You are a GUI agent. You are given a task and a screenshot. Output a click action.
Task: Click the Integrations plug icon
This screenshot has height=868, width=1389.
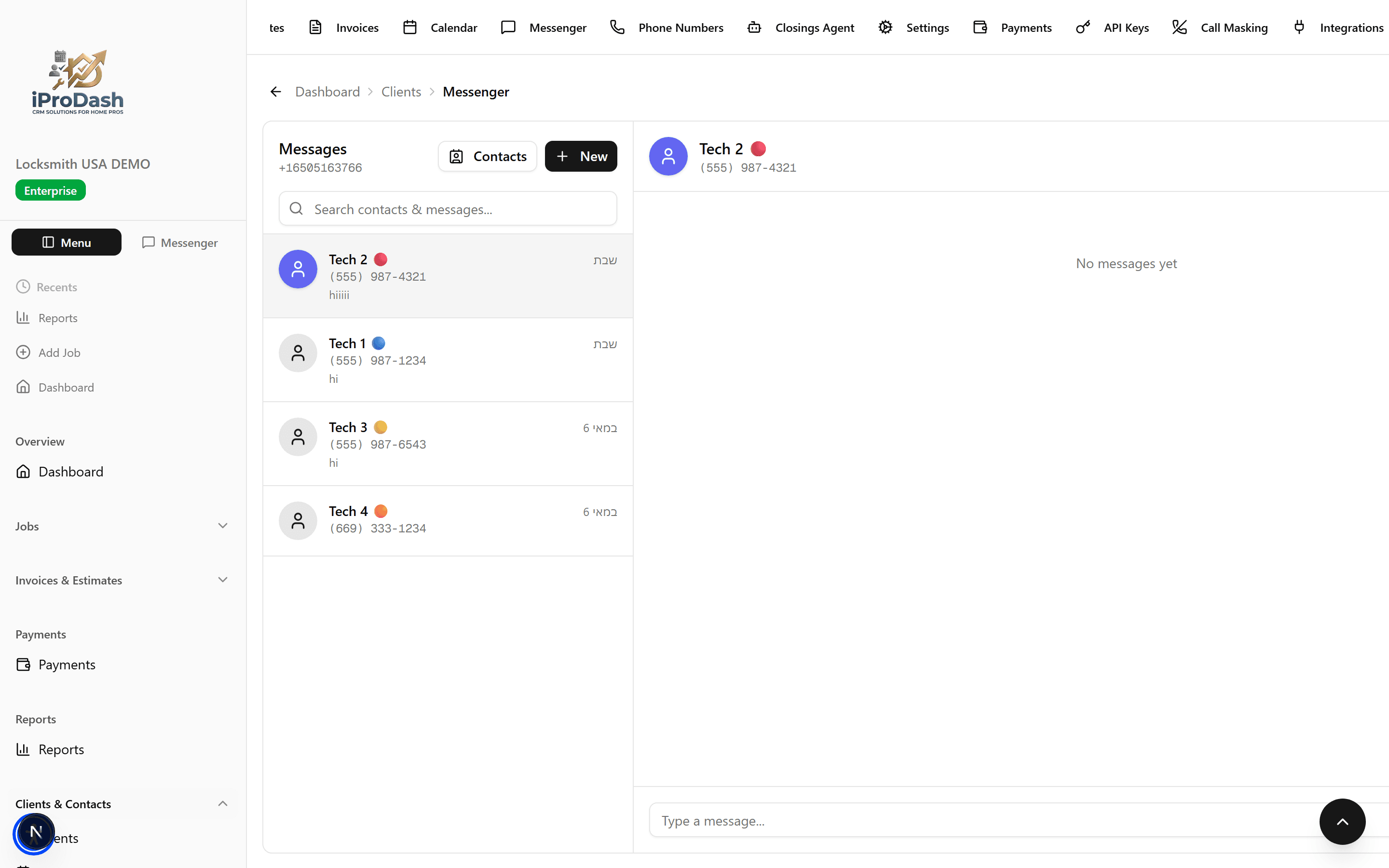click(x=1299, y=27)
